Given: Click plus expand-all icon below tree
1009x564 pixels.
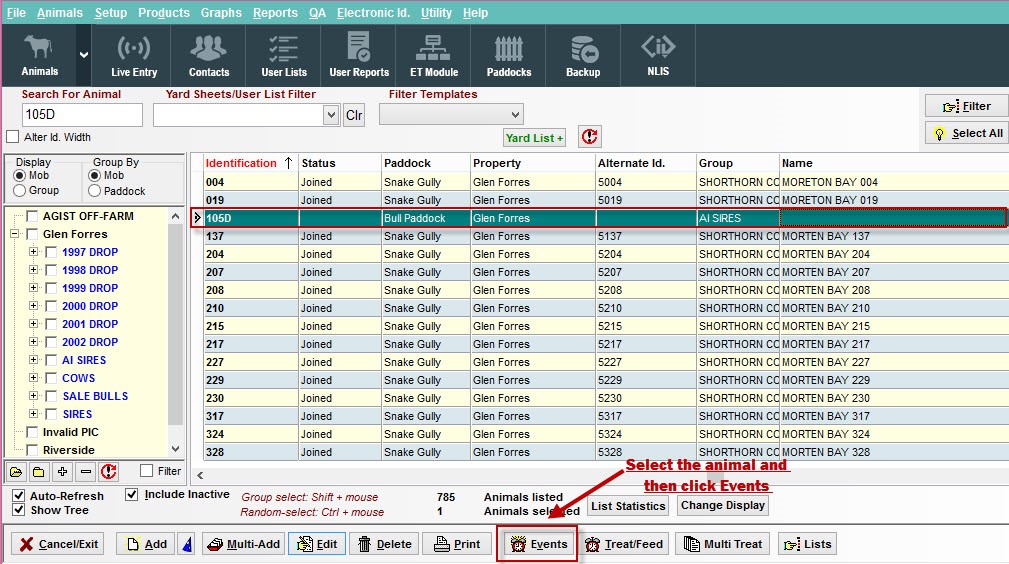Looking at the screenshot, I should point(62,472).
